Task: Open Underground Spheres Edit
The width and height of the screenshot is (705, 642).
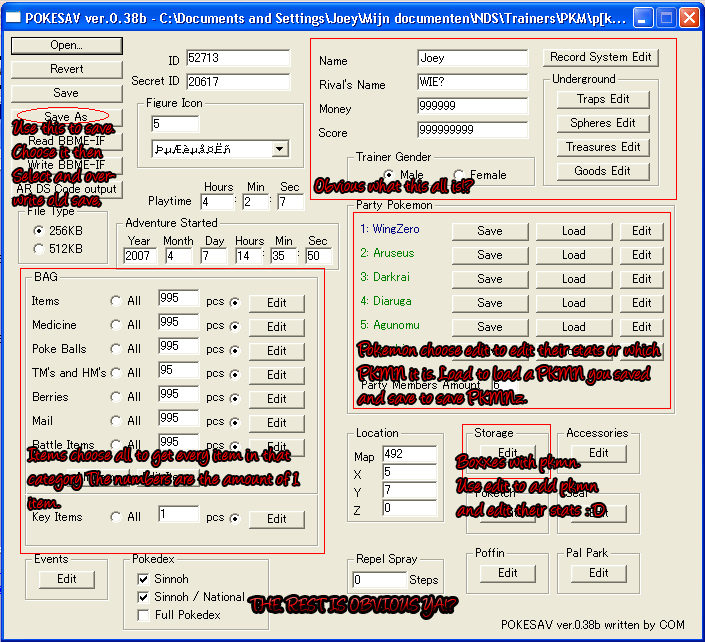Action: (603, 123)
